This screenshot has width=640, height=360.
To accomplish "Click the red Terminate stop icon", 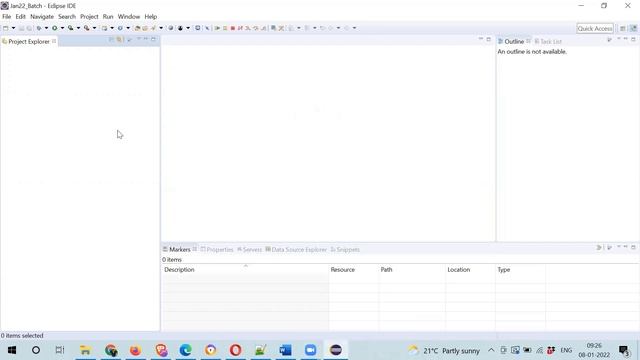I will coord(233,28).
